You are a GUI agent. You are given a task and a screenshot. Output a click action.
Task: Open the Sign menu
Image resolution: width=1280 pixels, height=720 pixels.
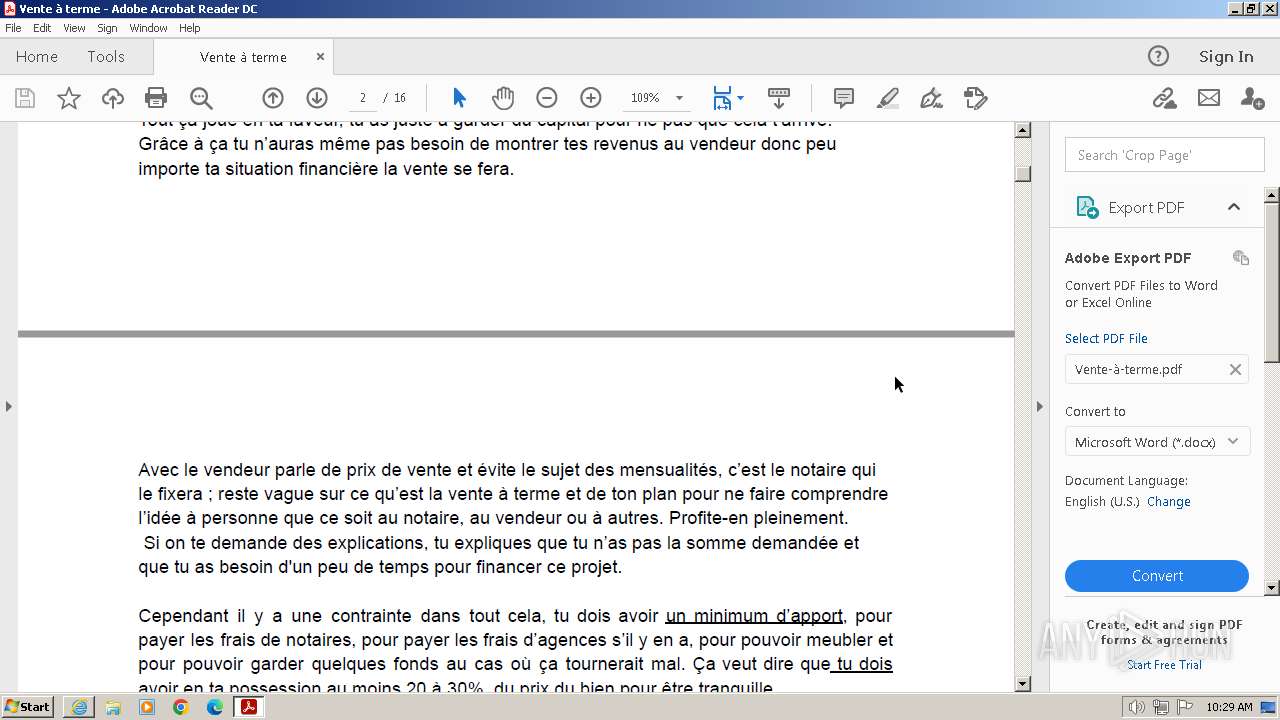point(107,28)
